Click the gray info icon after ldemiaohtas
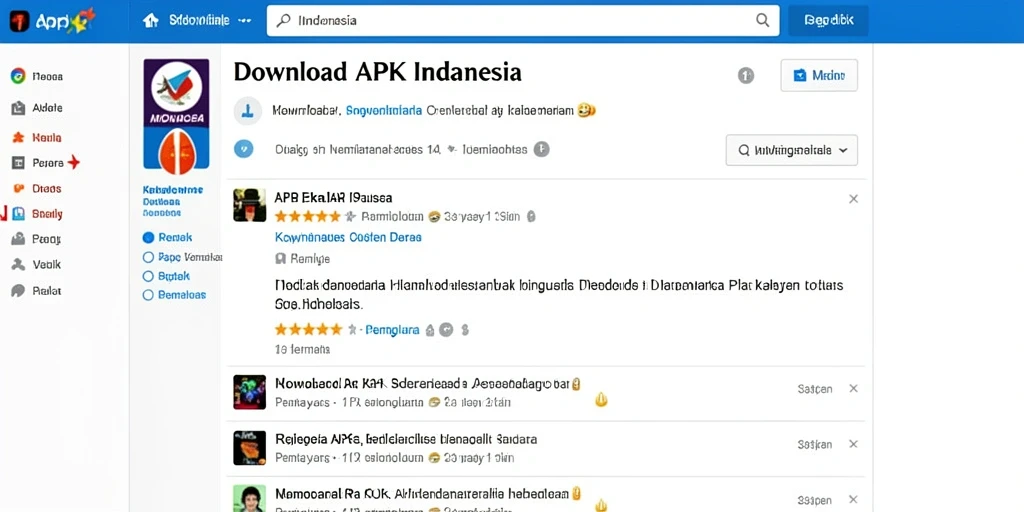The width and height of the screenshot is (1024, 512). tap(541, 150)
